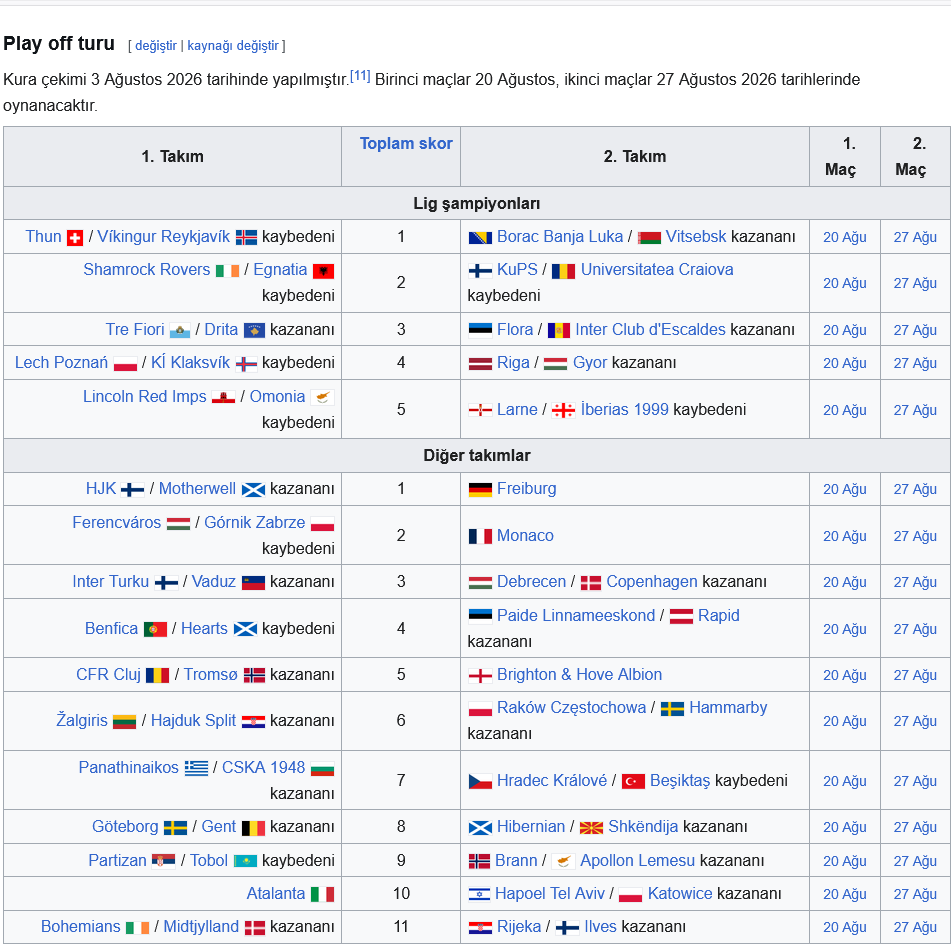The image size is (951, 944).
Task: Open the Copenhagen team link
Action: click(652, 581)
